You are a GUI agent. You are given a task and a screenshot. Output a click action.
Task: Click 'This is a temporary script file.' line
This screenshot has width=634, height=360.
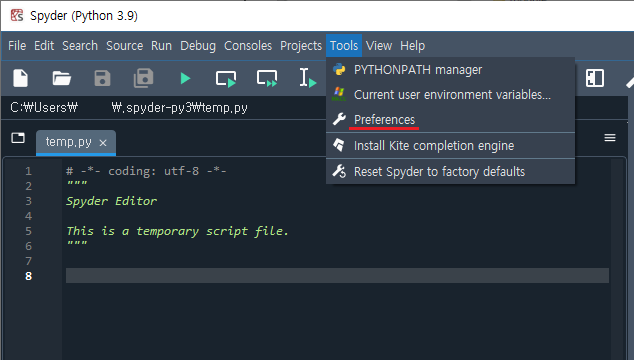(178, 231)
